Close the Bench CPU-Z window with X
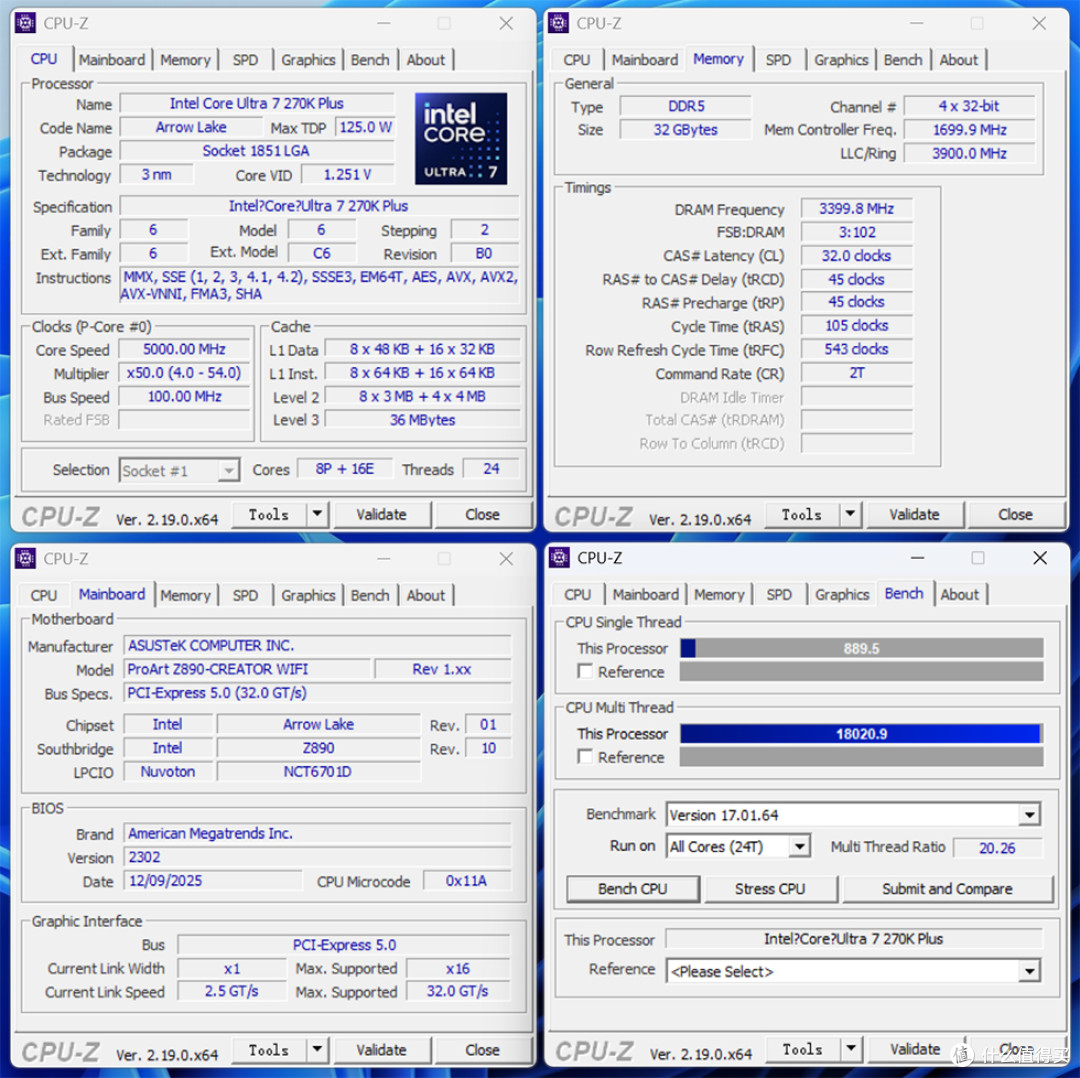This screenshot has width=1080, height=1078. pos(1040,557)
